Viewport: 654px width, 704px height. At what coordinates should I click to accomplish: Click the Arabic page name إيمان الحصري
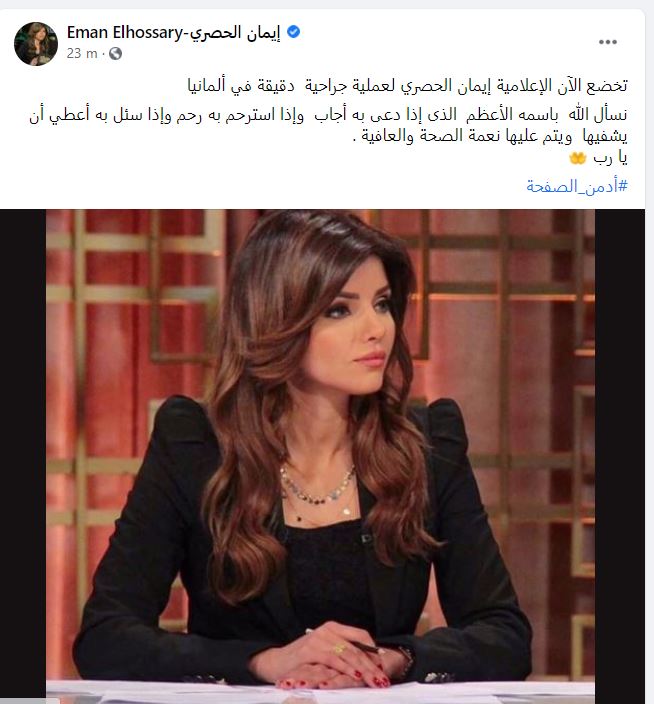point(234,33)
